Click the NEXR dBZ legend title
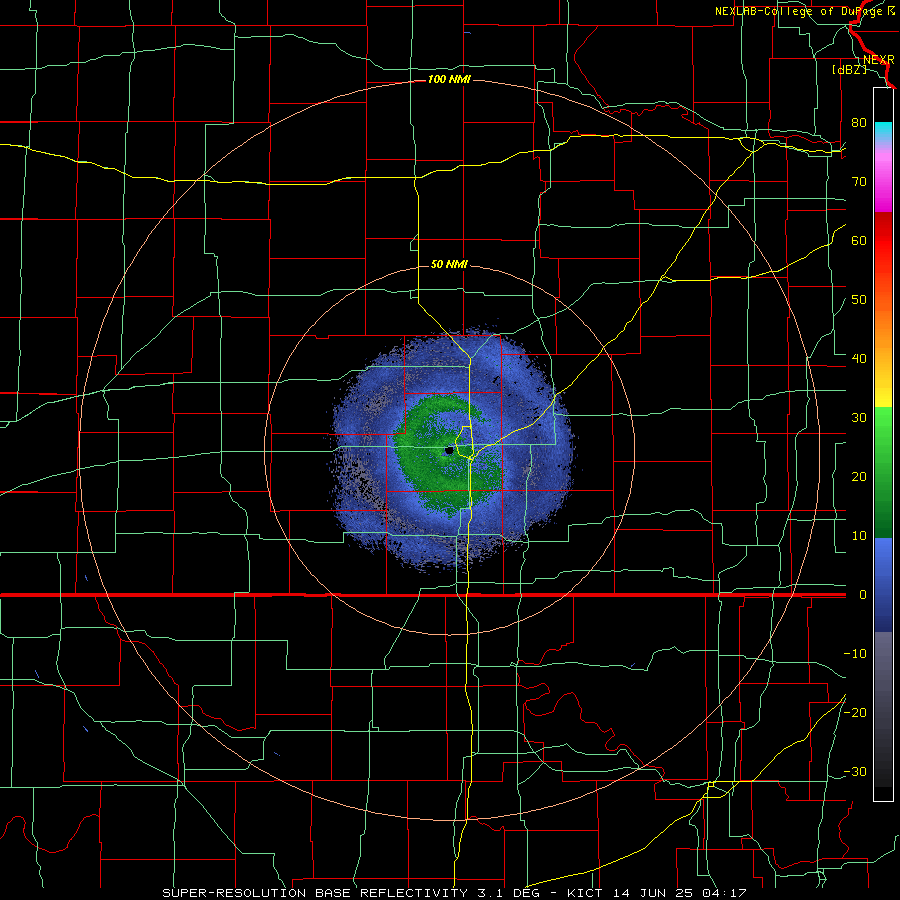This screenshot has height=900, width=900. click(863, 64)
